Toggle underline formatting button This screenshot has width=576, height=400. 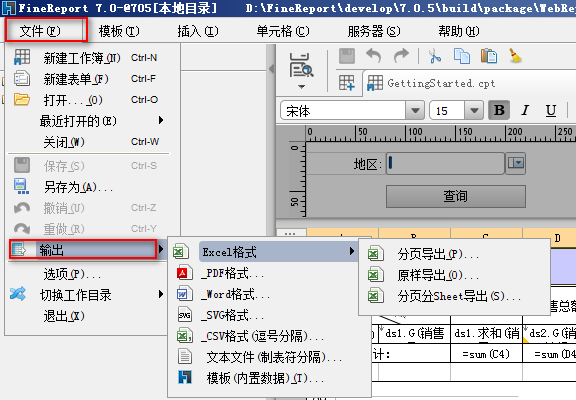550,110
